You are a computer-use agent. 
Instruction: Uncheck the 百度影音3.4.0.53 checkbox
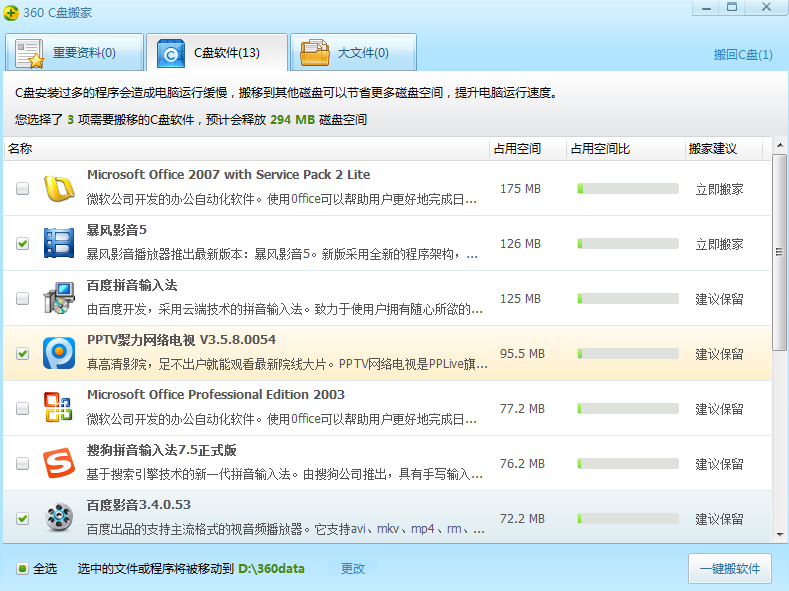pyautogui.click(x=22, y=518)
